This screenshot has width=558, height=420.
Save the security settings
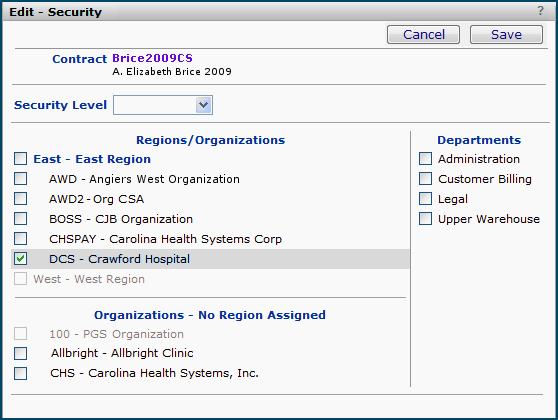click(x=506, y=35)
